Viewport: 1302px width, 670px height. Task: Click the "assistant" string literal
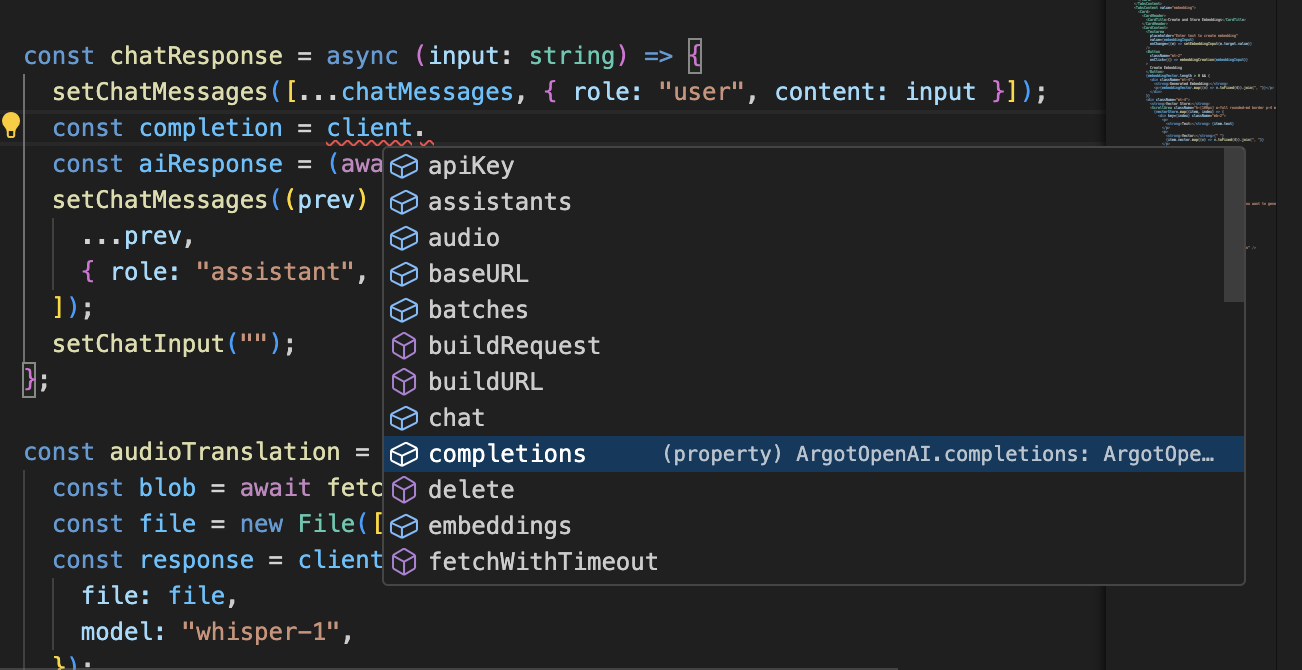(275, 272)
